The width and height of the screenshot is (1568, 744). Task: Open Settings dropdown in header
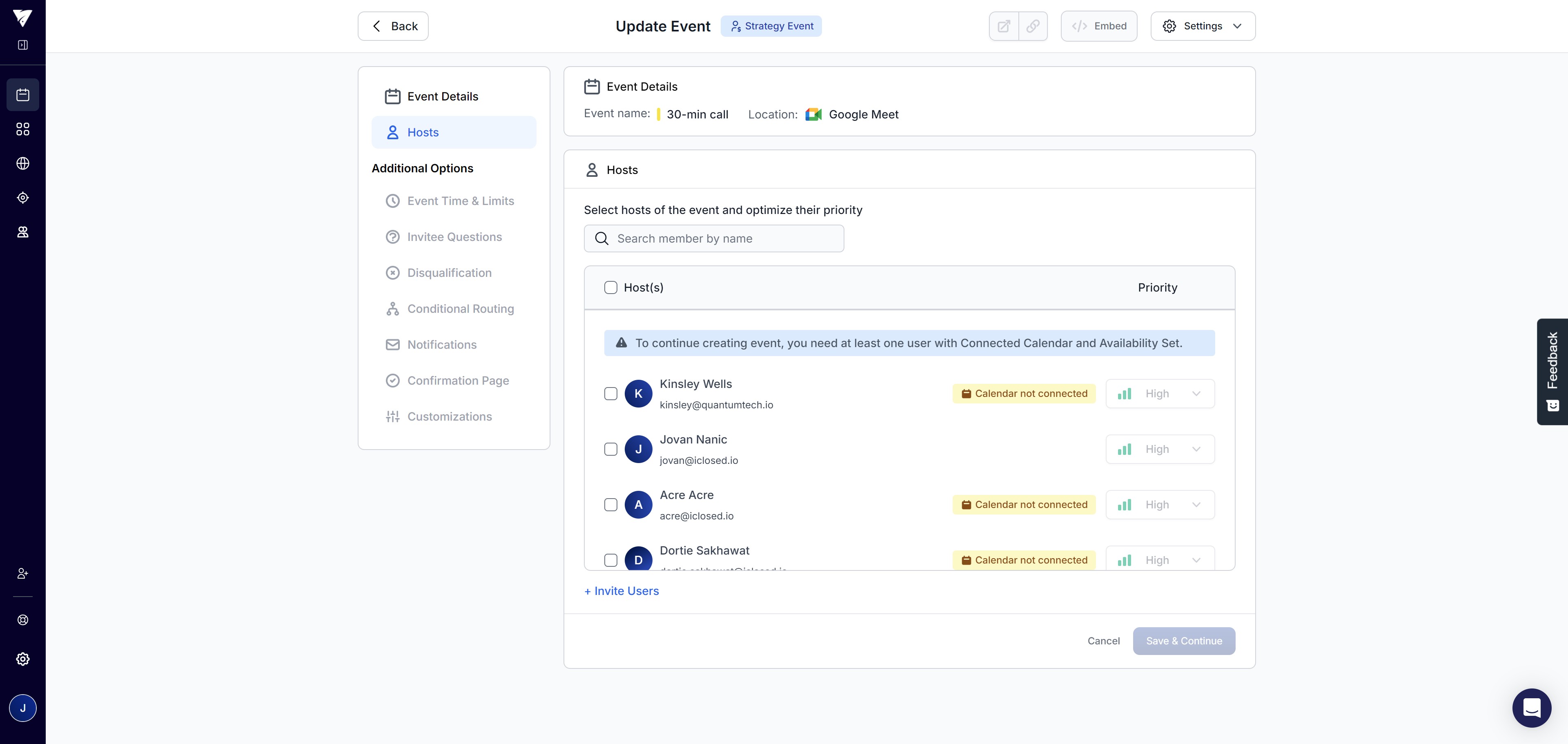[x=1202, y=26]
